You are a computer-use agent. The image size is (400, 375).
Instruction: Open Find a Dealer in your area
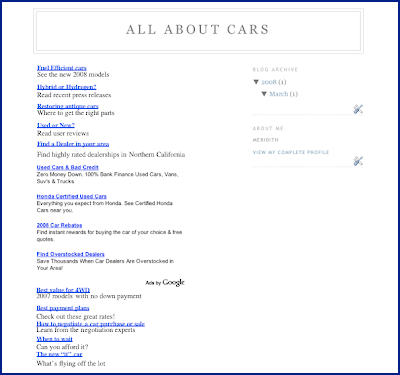pos(73,144)
